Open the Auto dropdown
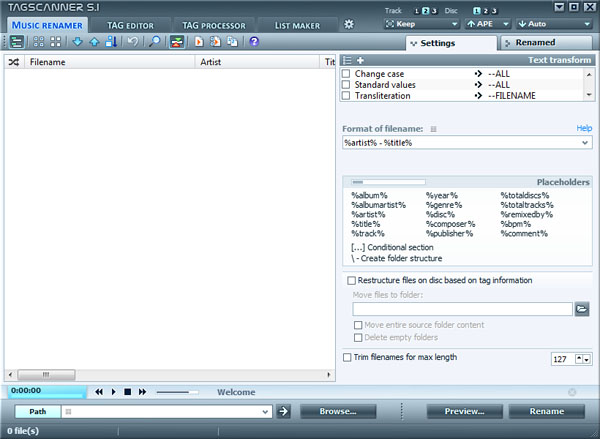Screen dimensions: 600x439 pos(554,24)
